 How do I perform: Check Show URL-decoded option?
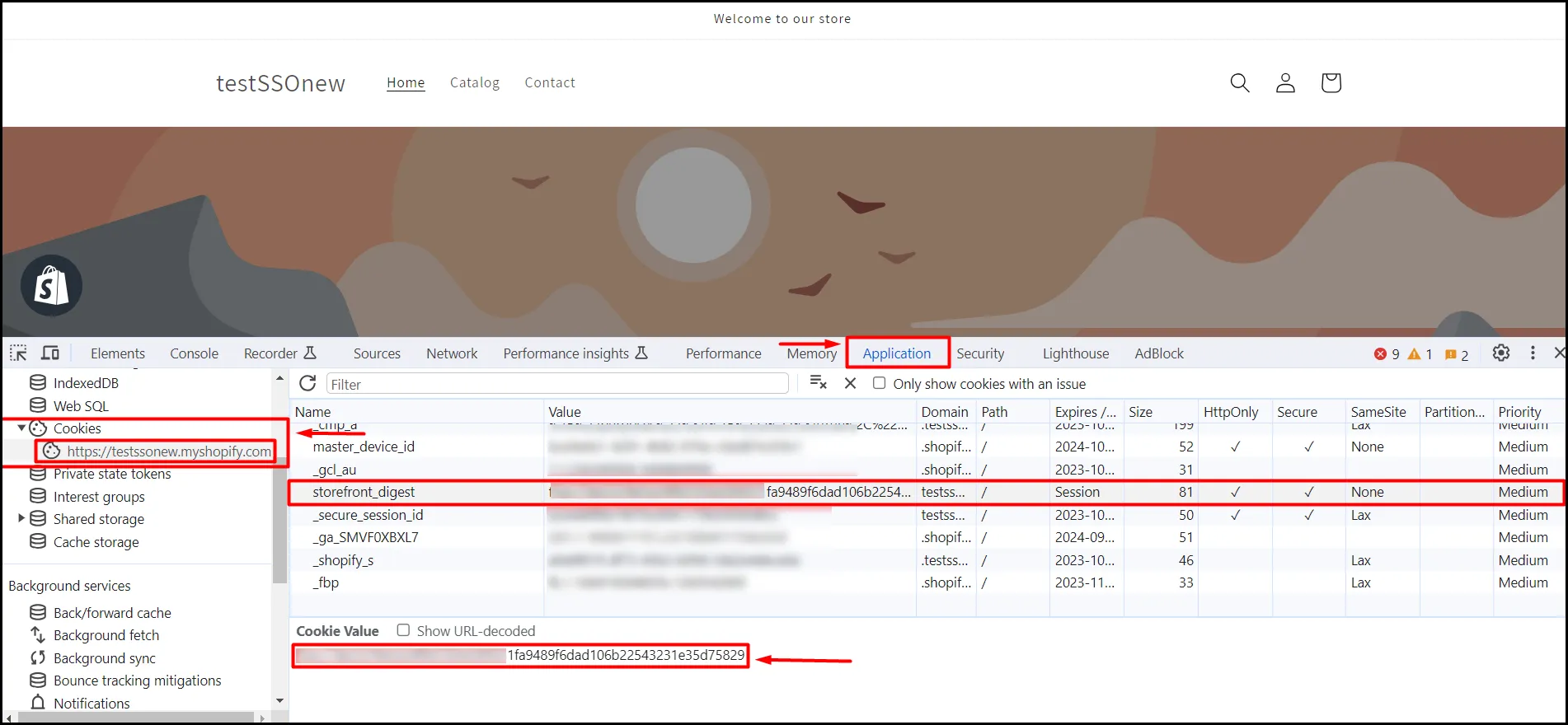click(403, 630)
